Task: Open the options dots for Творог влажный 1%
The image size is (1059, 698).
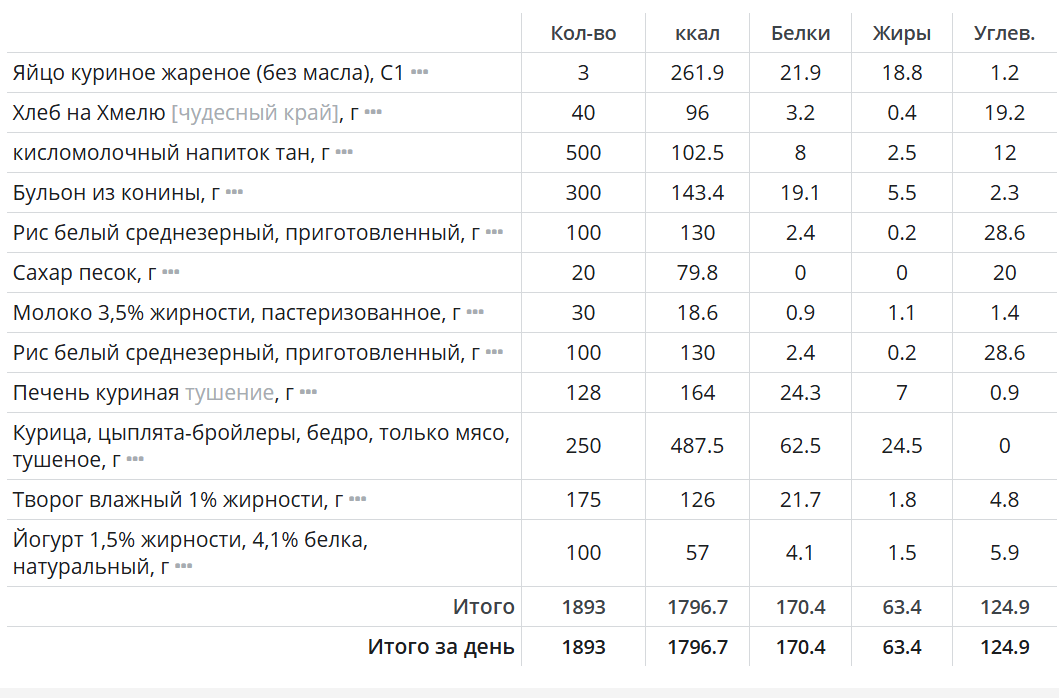Action: [x=358, y=499]
